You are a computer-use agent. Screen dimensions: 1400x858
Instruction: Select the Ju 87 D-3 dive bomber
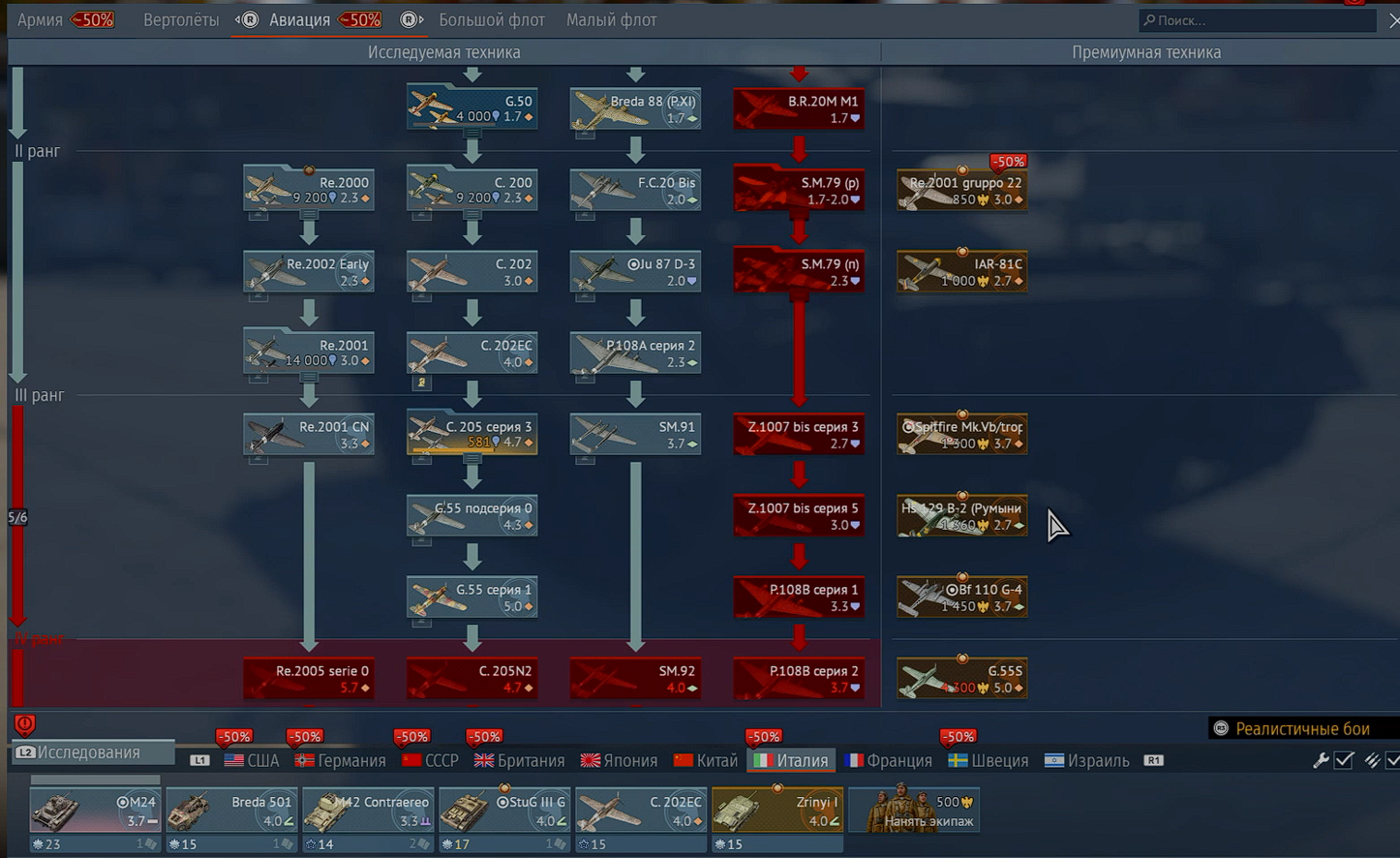point(635,272)
